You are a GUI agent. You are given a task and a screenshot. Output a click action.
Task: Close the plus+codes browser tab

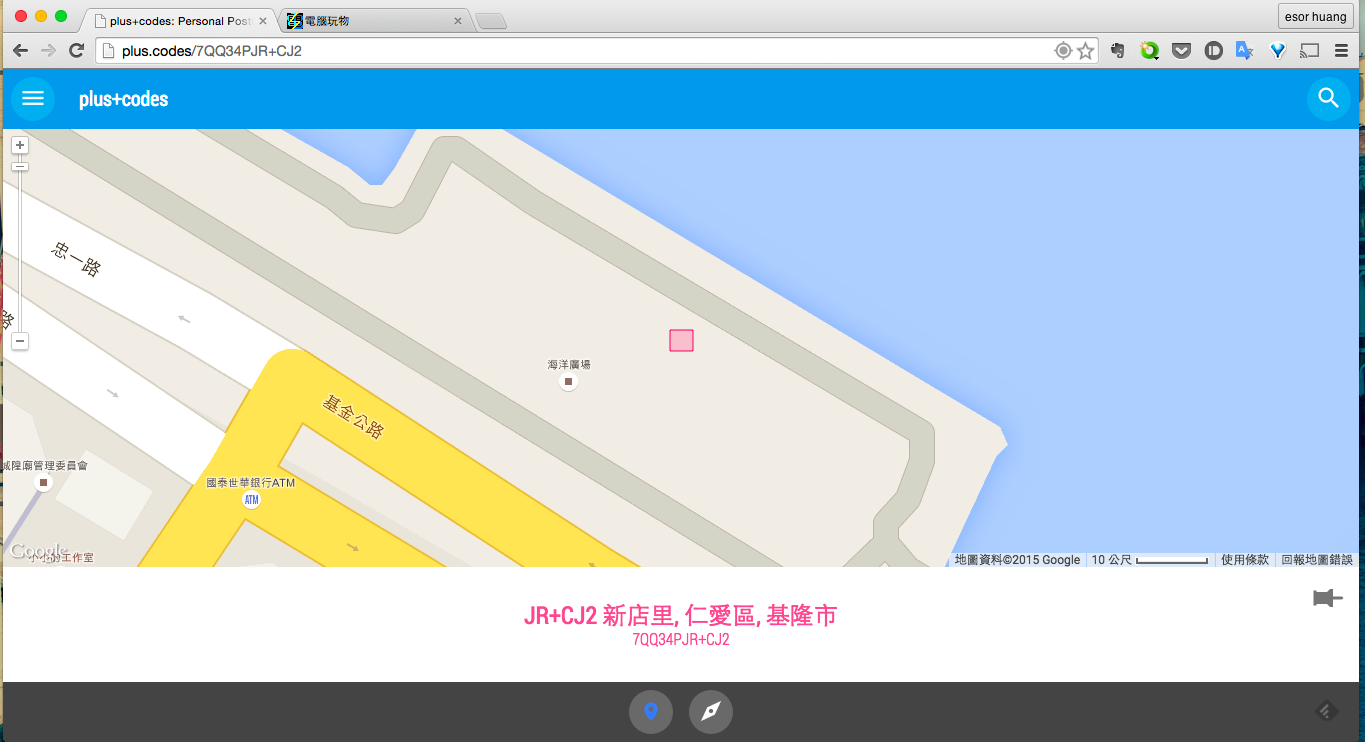coord(263,20)
